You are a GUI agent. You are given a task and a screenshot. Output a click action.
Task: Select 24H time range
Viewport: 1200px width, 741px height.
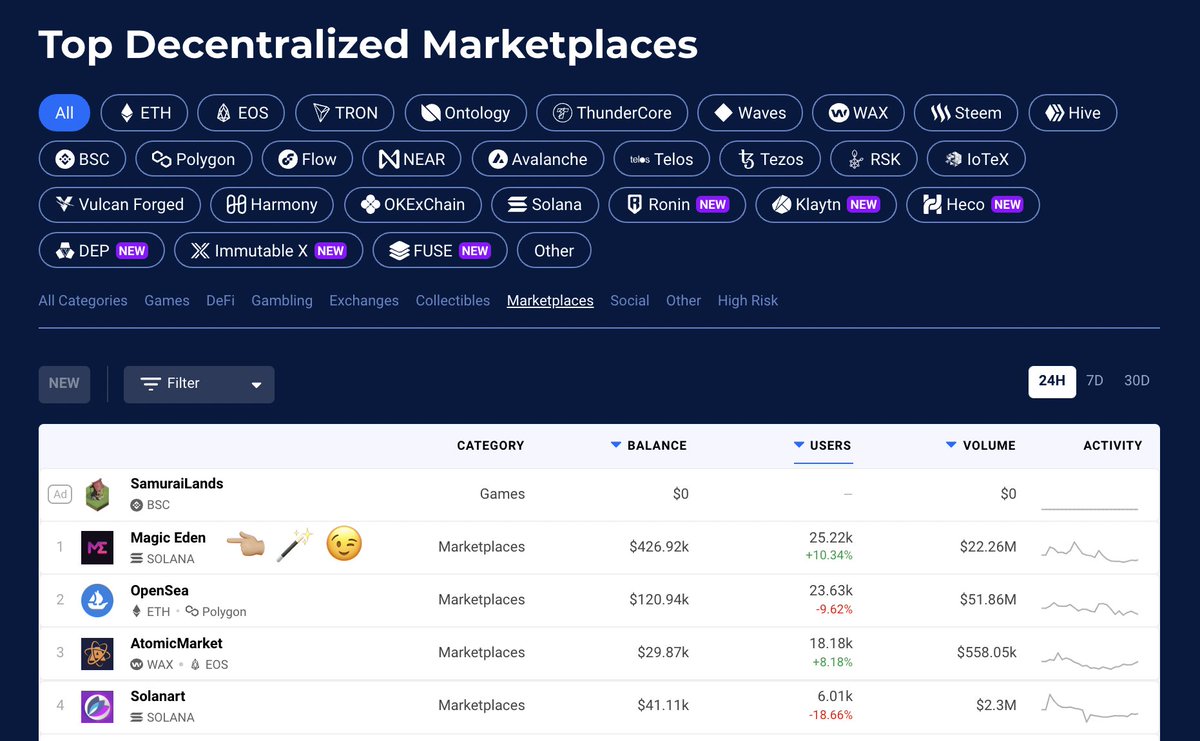point(1052,381)
